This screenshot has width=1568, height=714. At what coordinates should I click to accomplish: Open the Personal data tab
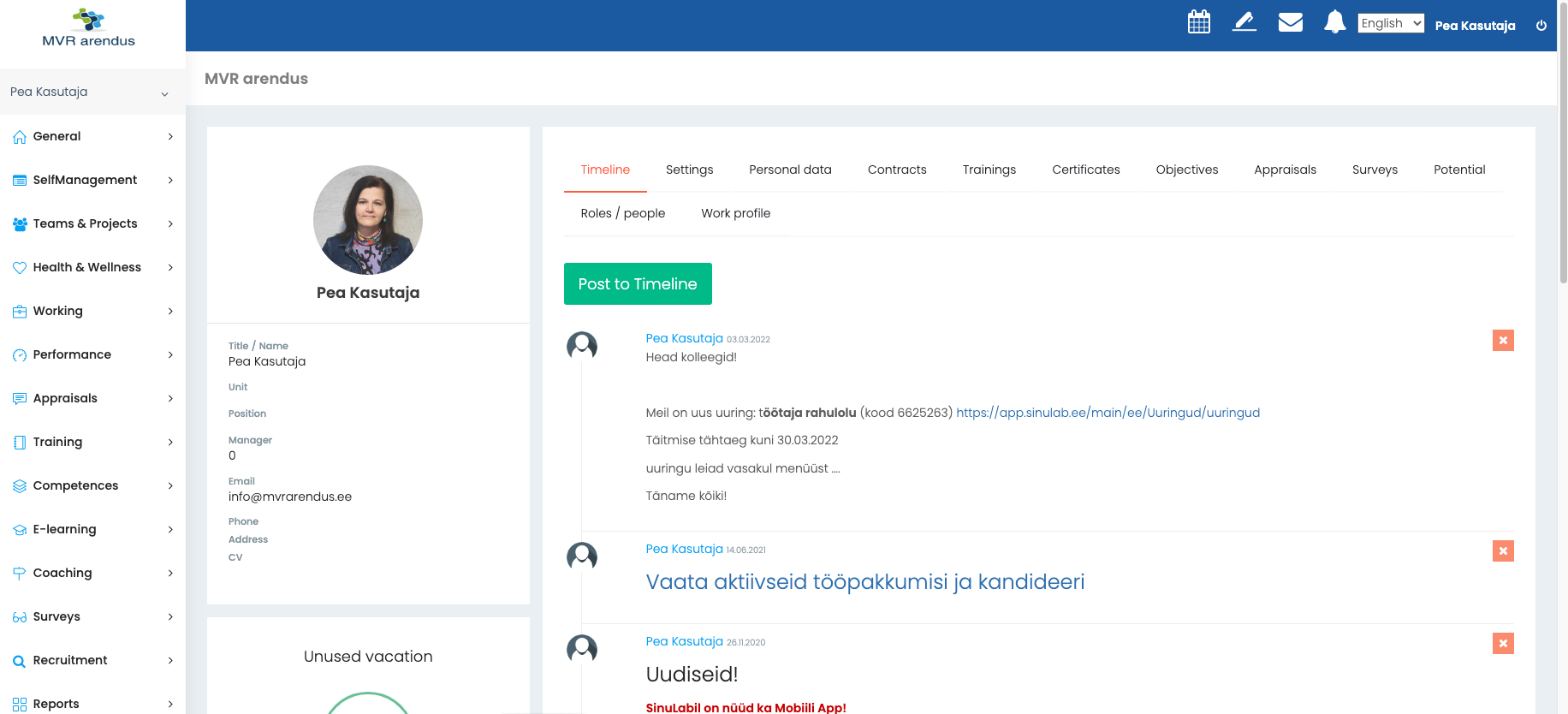(x=790, y=170)
